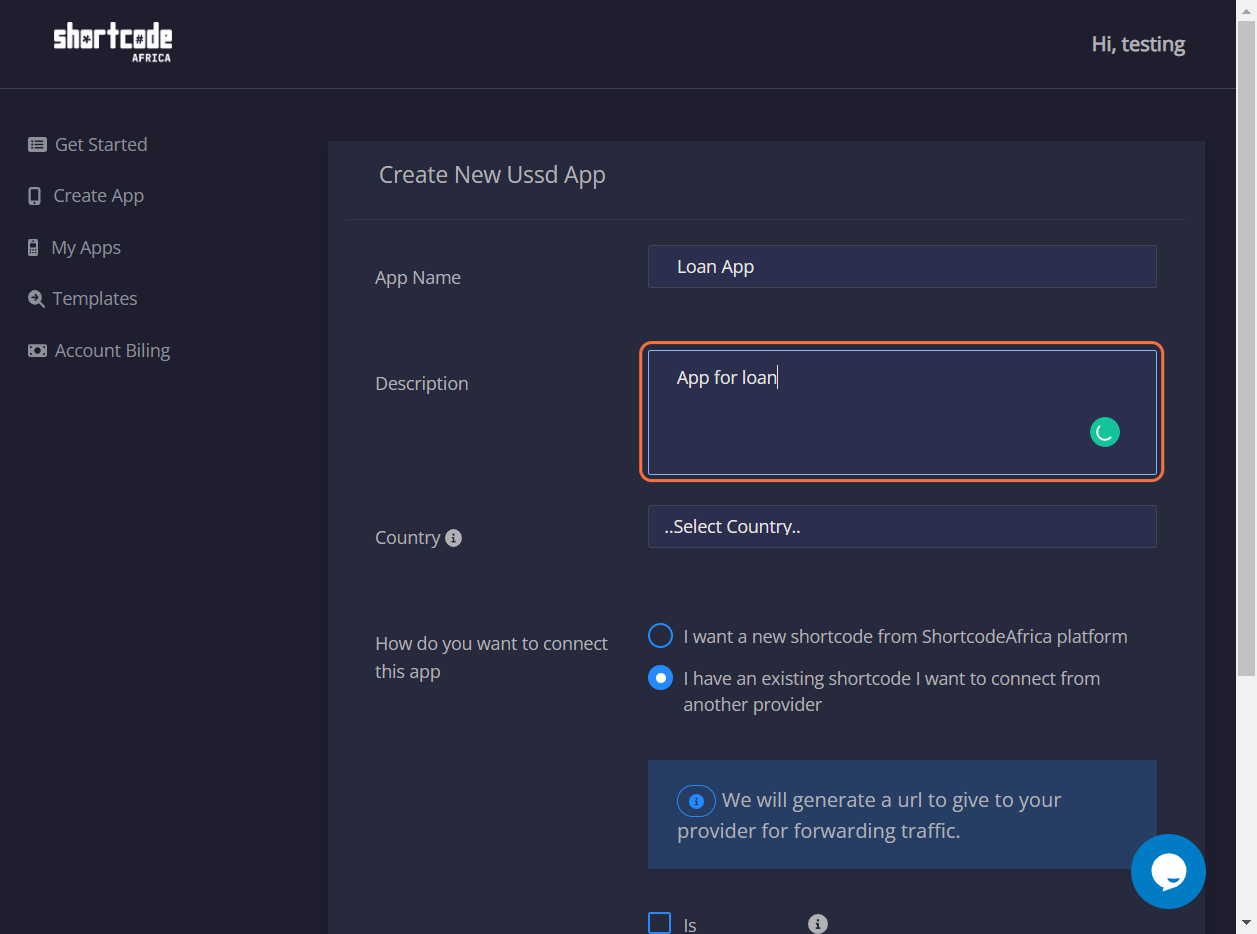The height and width of the screenshot is (934, 1257).
Task: Click the info icon beside Country
Action: click(453, 538)
